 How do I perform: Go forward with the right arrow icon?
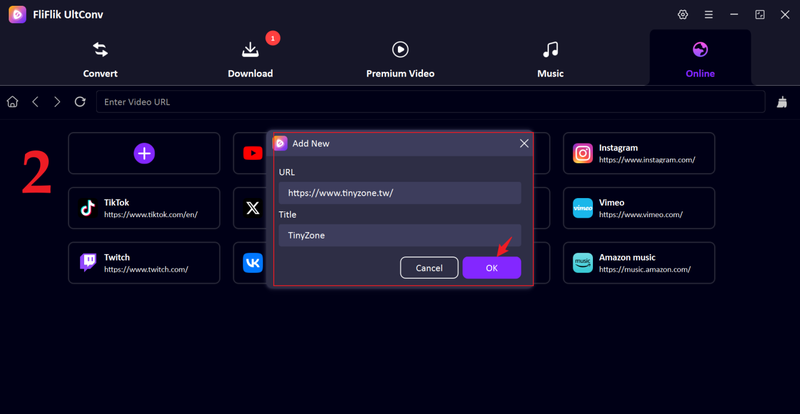(x=57, y=102)
